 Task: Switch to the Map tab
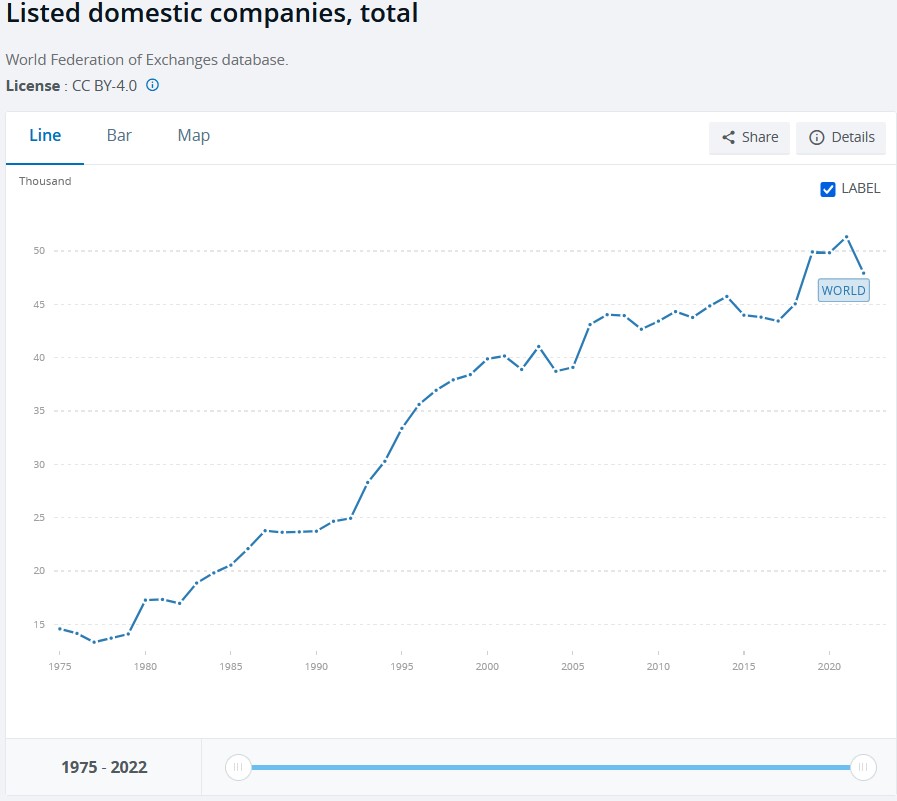pyautogui.click(x=193, y=136)
